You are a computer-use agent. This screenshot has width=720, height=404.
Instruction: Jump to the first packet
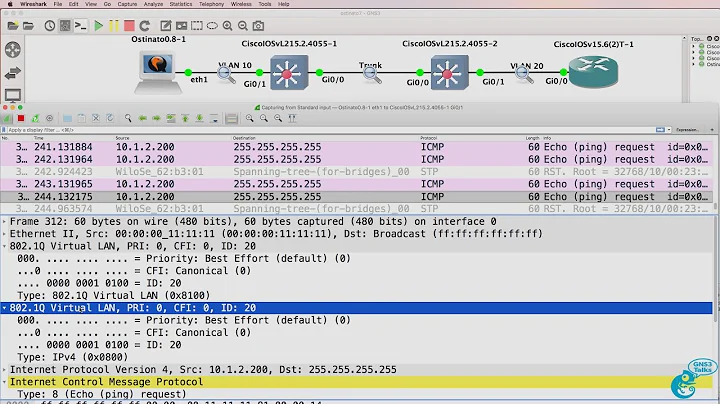pyautogui.click(x=185, y=118)
